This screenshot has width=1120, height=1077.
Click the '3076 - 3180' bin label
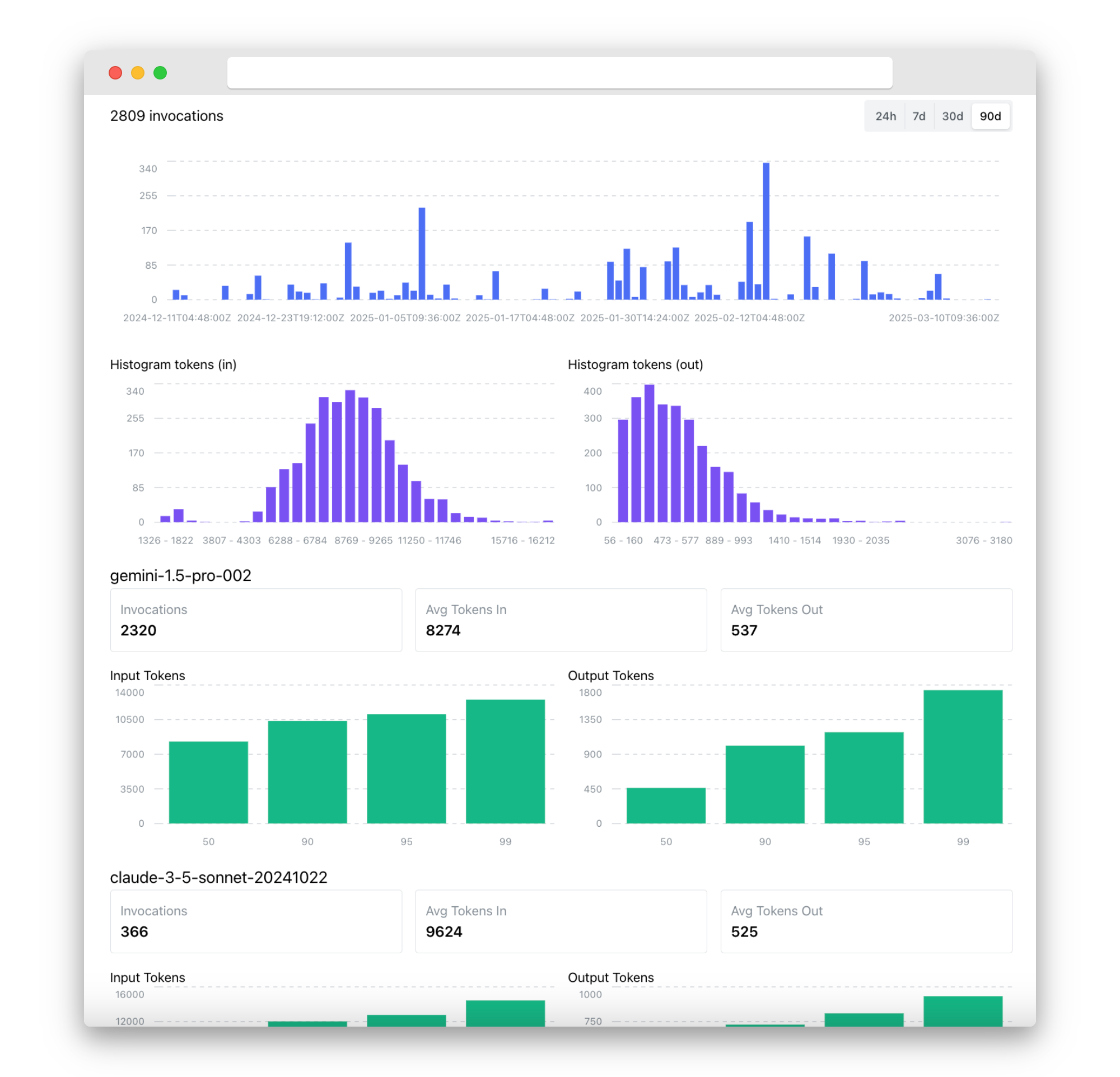tap(984, 540)
